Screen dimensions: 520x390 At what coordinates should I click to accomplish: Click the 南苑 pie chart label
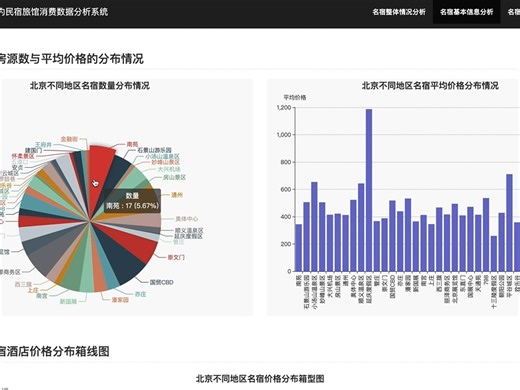pos(132,144)
